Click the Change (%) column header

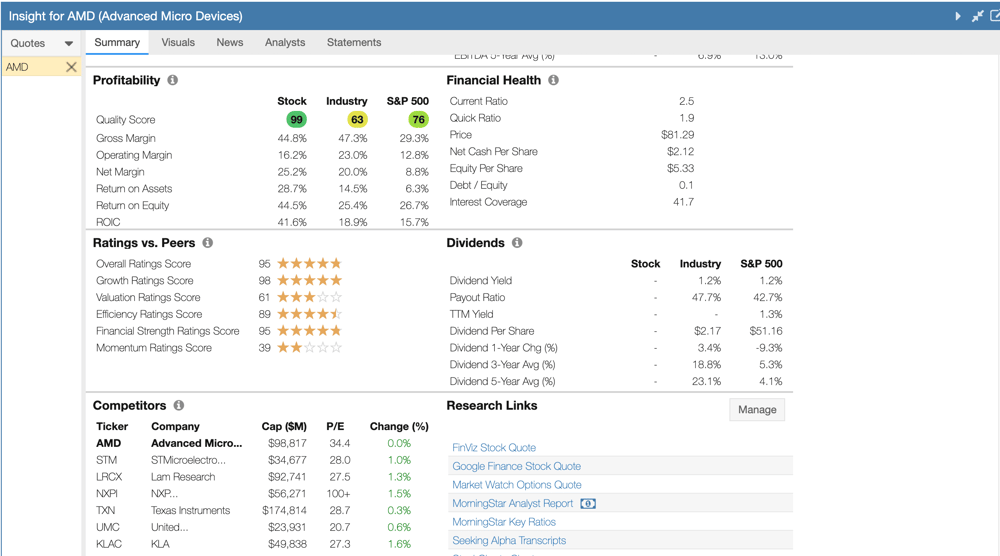(399, 427)
